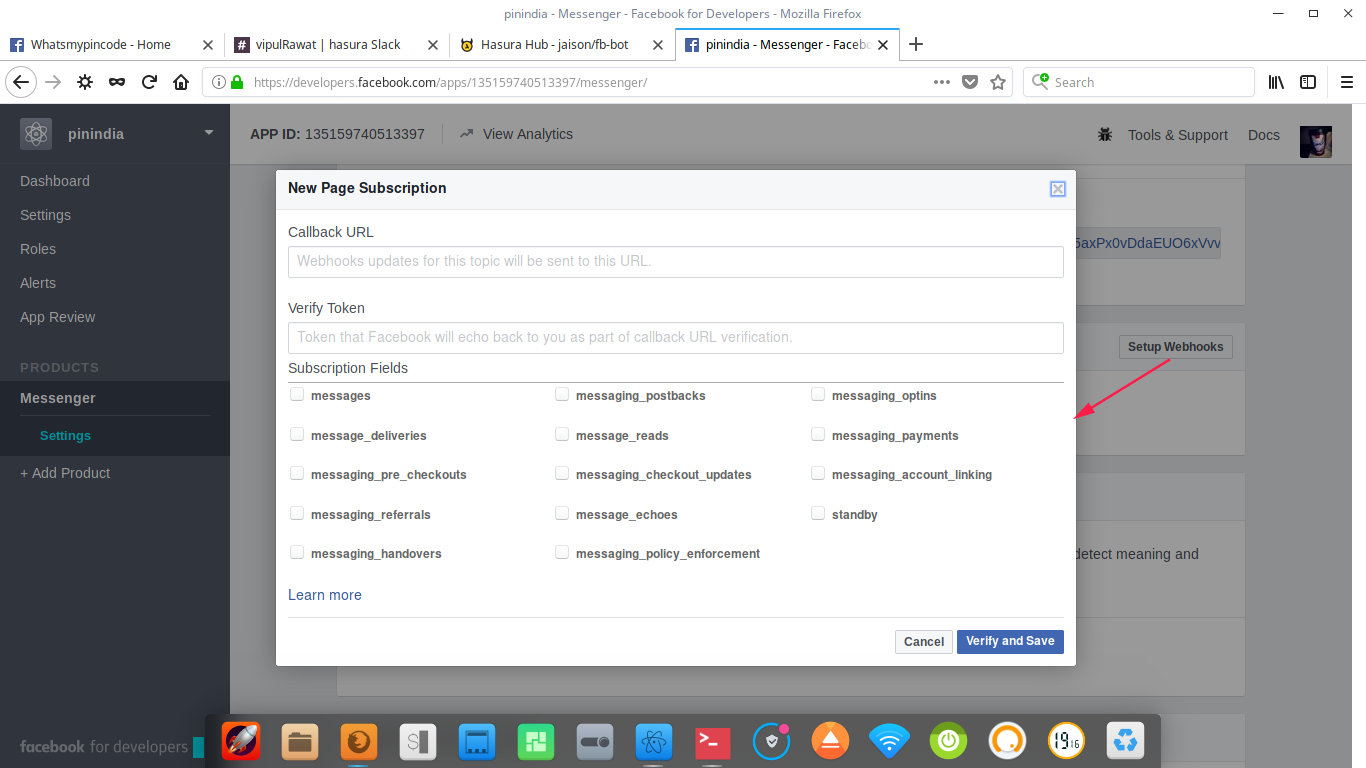This screenshot has height=768, width=1366.
Task: Launch the rocket icon in the dock
Action: pyautogui.click(x=241, y=742)
